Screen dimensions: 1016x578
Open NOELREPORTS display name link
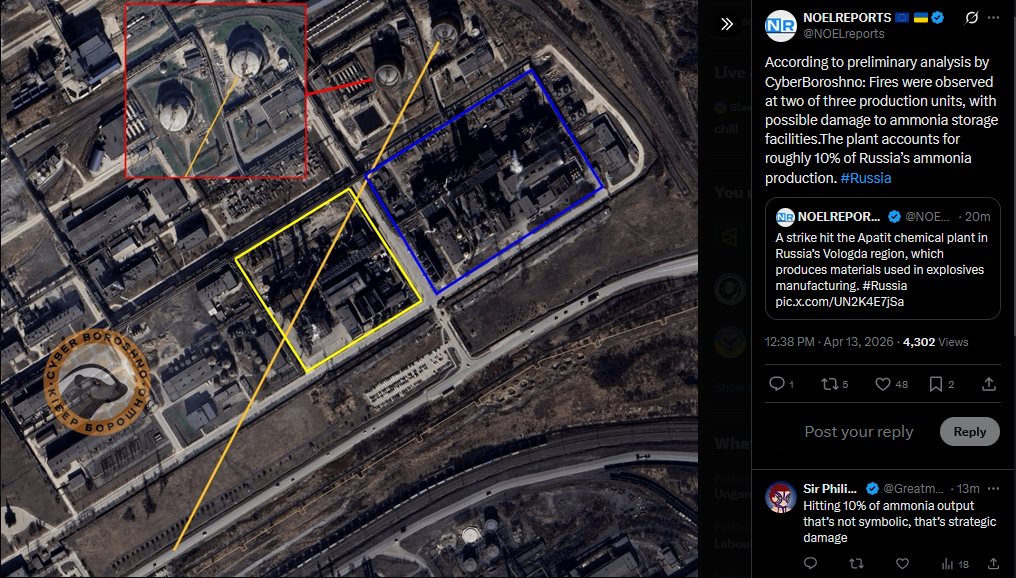click(x=847, y=18)
